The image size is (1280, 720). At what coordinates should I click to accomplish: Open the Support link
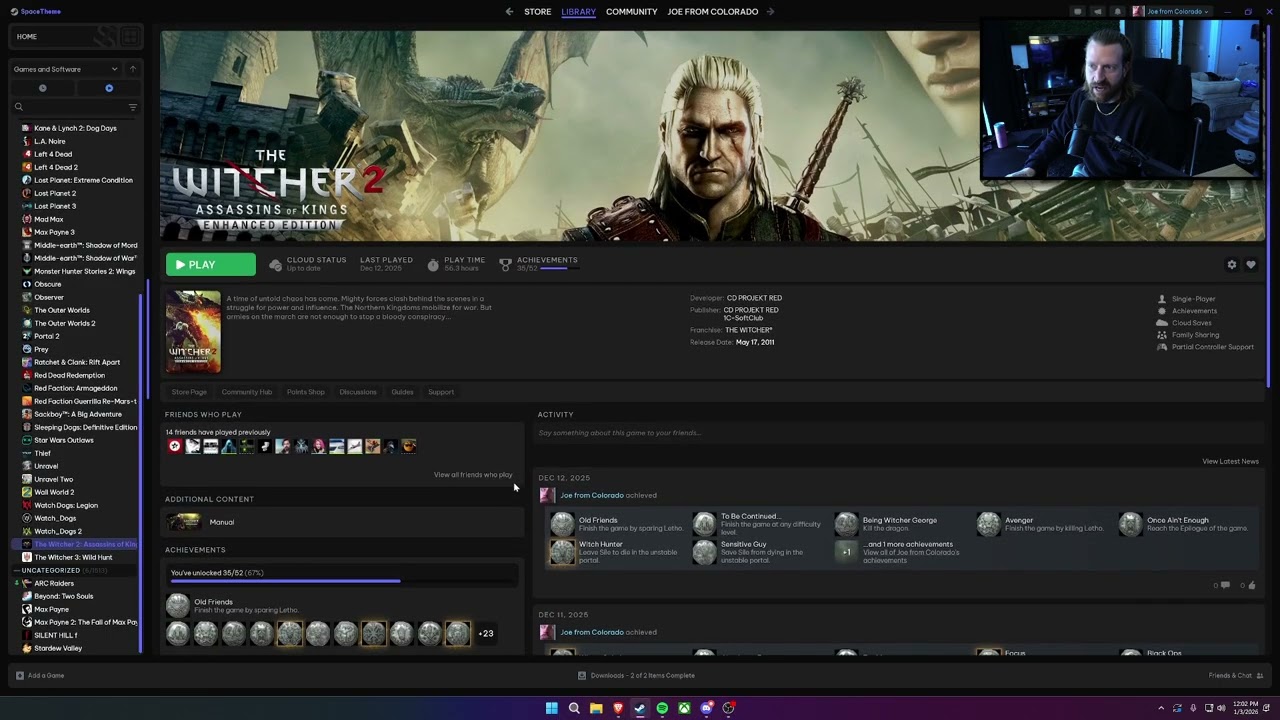(x=441, y=392)
